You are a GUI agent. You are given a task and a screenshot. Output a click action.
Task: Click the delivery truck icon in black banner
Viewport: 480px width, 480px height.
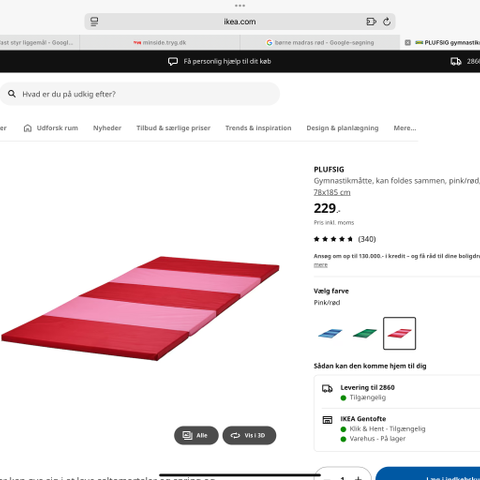point(456,61)
